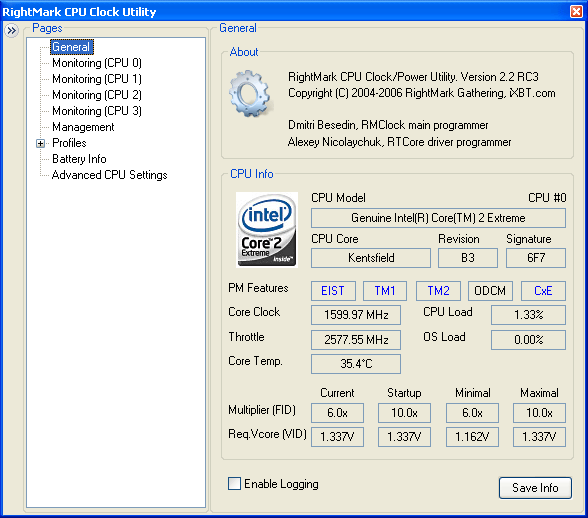Click 'Dmitri Besedin, RMClock main programmer' text
This screenshot has width=588, height=518.
click(x=388, y=125)
